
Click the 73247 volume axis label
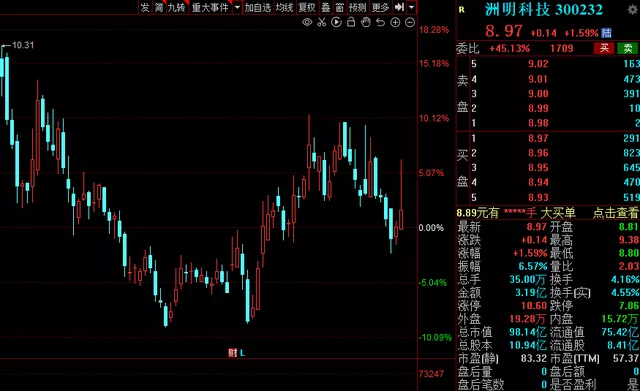coord(431,374)
